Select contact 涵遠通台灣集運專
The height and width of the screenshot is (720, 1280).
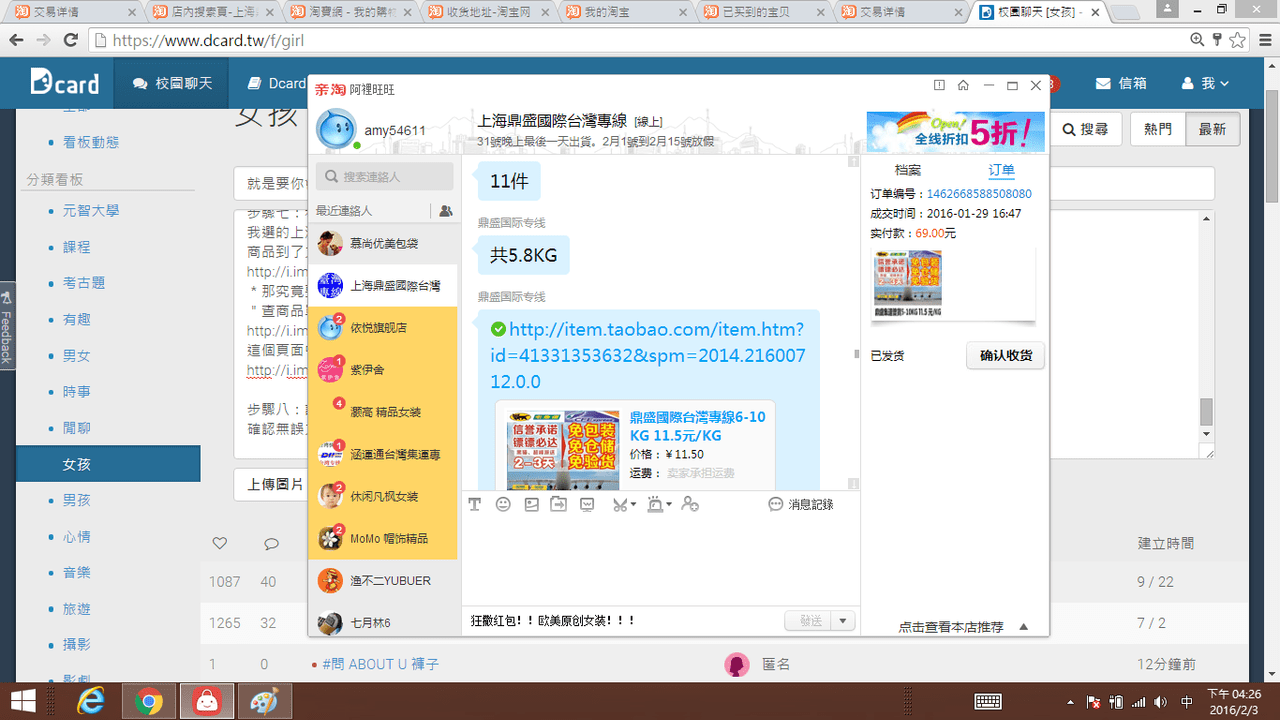(x=383, y=454)
